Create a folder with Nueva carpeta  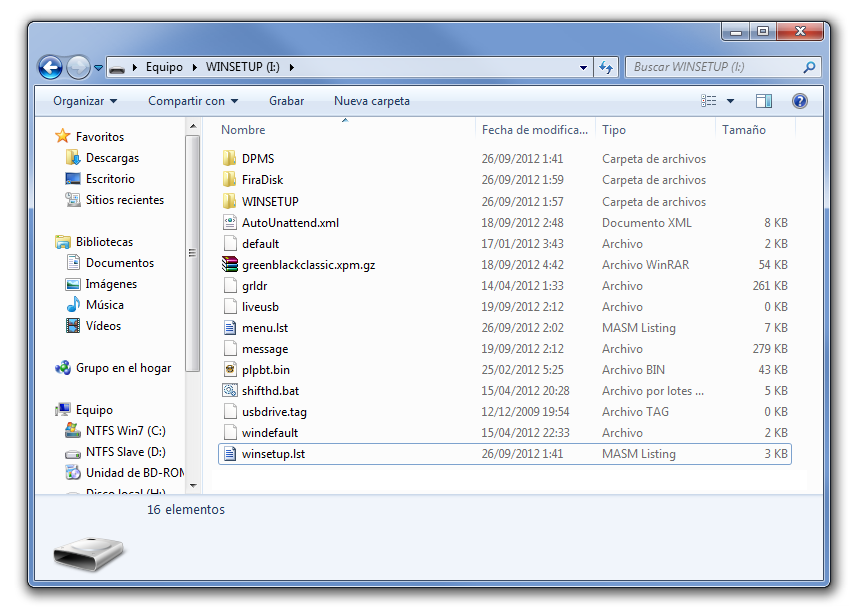[x=372, y=101]
